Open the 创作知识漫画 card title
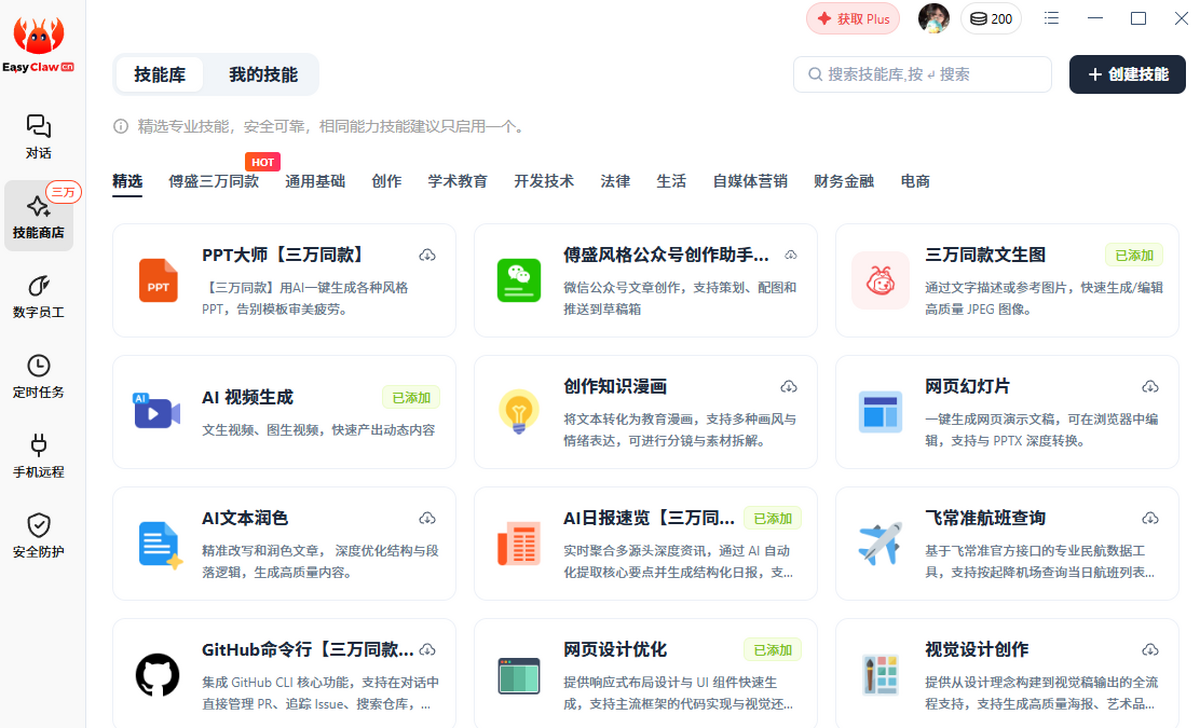Image resolution: width=1200 pixels, height=728 pixels. (615, 386)
